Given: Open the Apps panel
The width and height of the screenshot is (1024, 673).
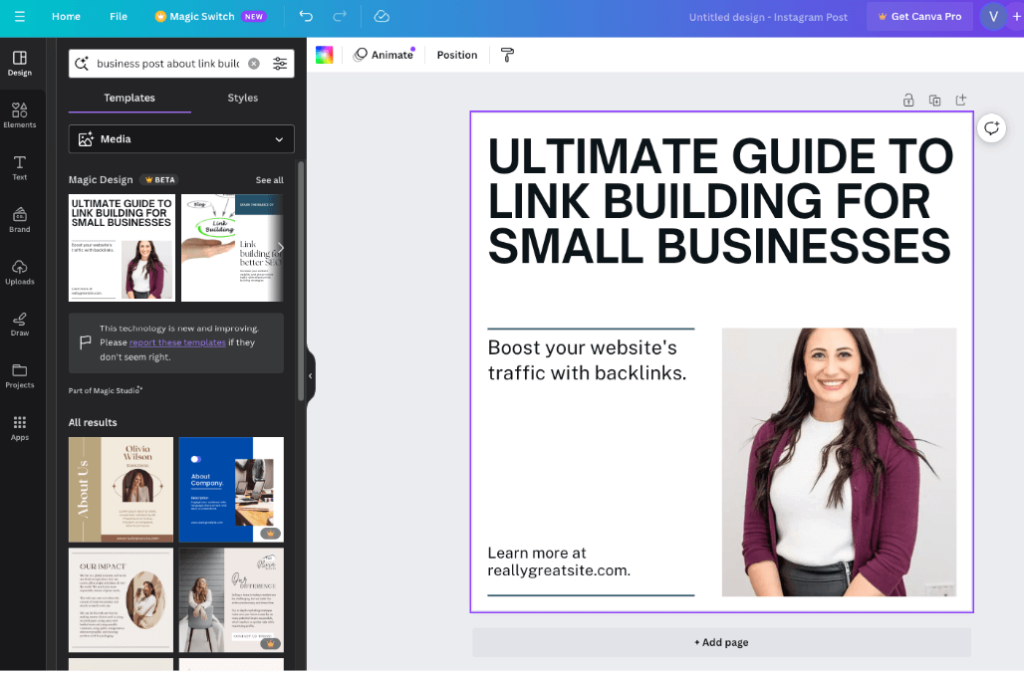Looking at the screenshot, I should point(19,429).
